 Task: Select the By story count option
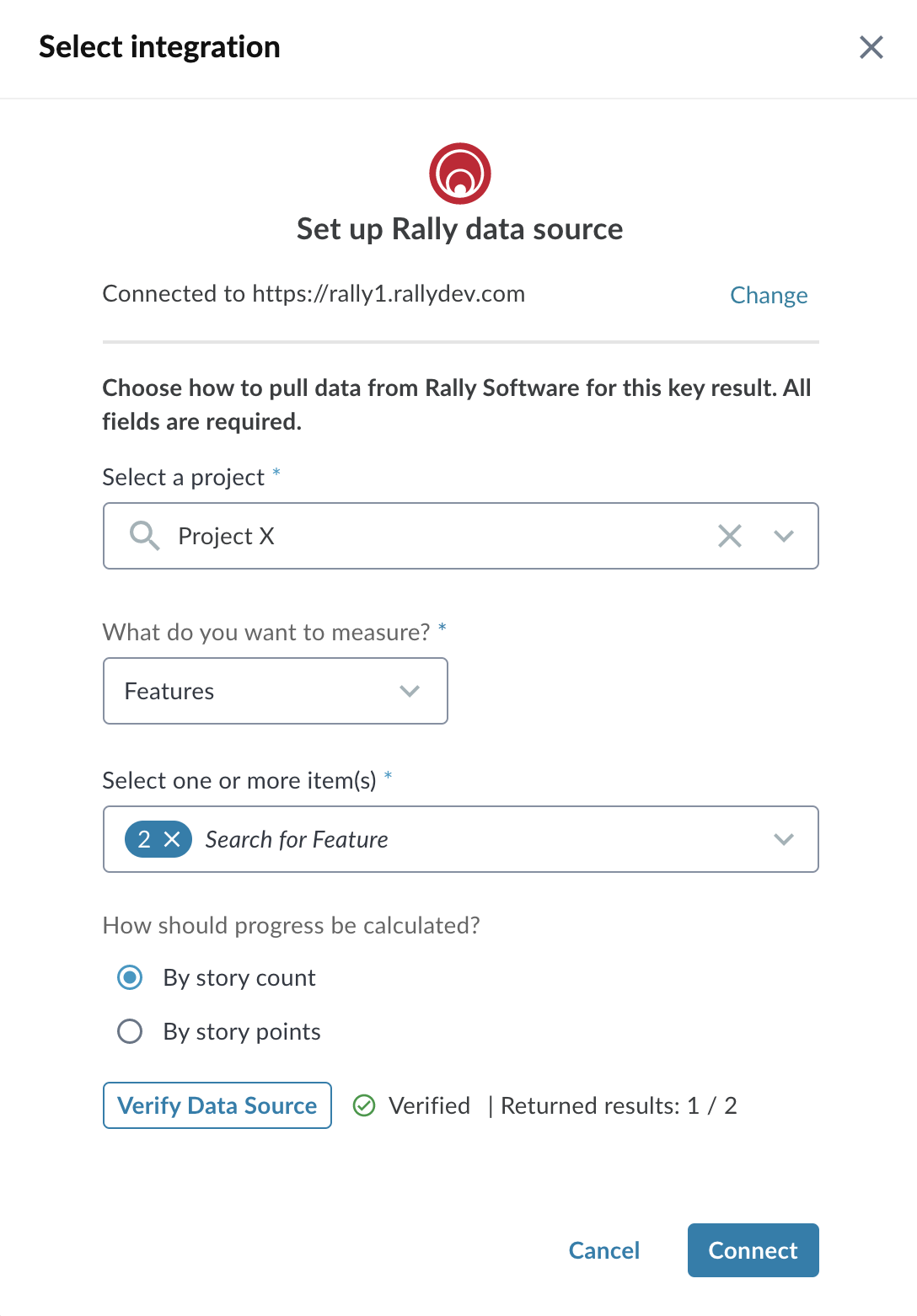coord(130,977)
